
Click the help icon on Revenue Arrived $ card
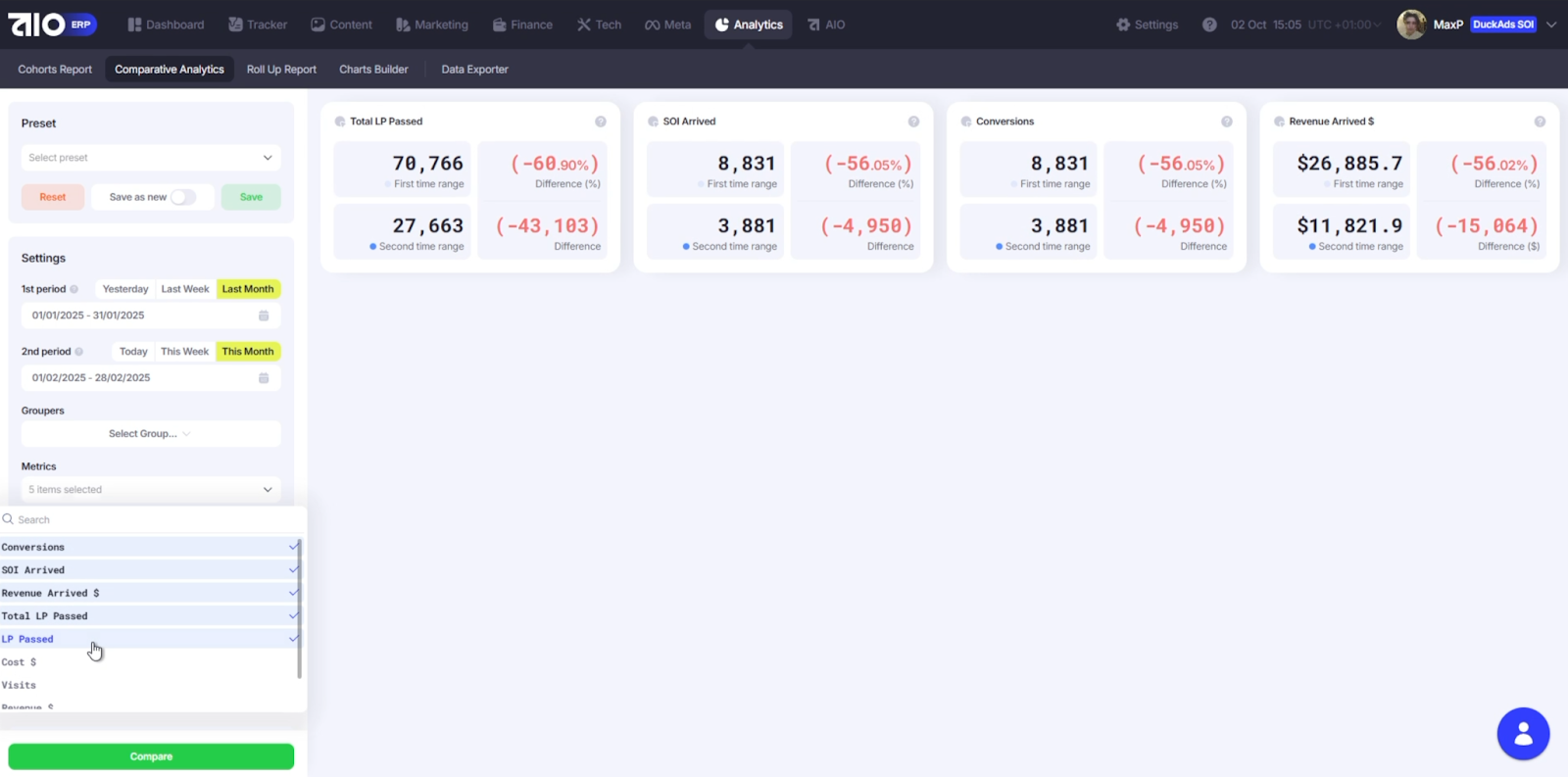[x=1540, y=121]
